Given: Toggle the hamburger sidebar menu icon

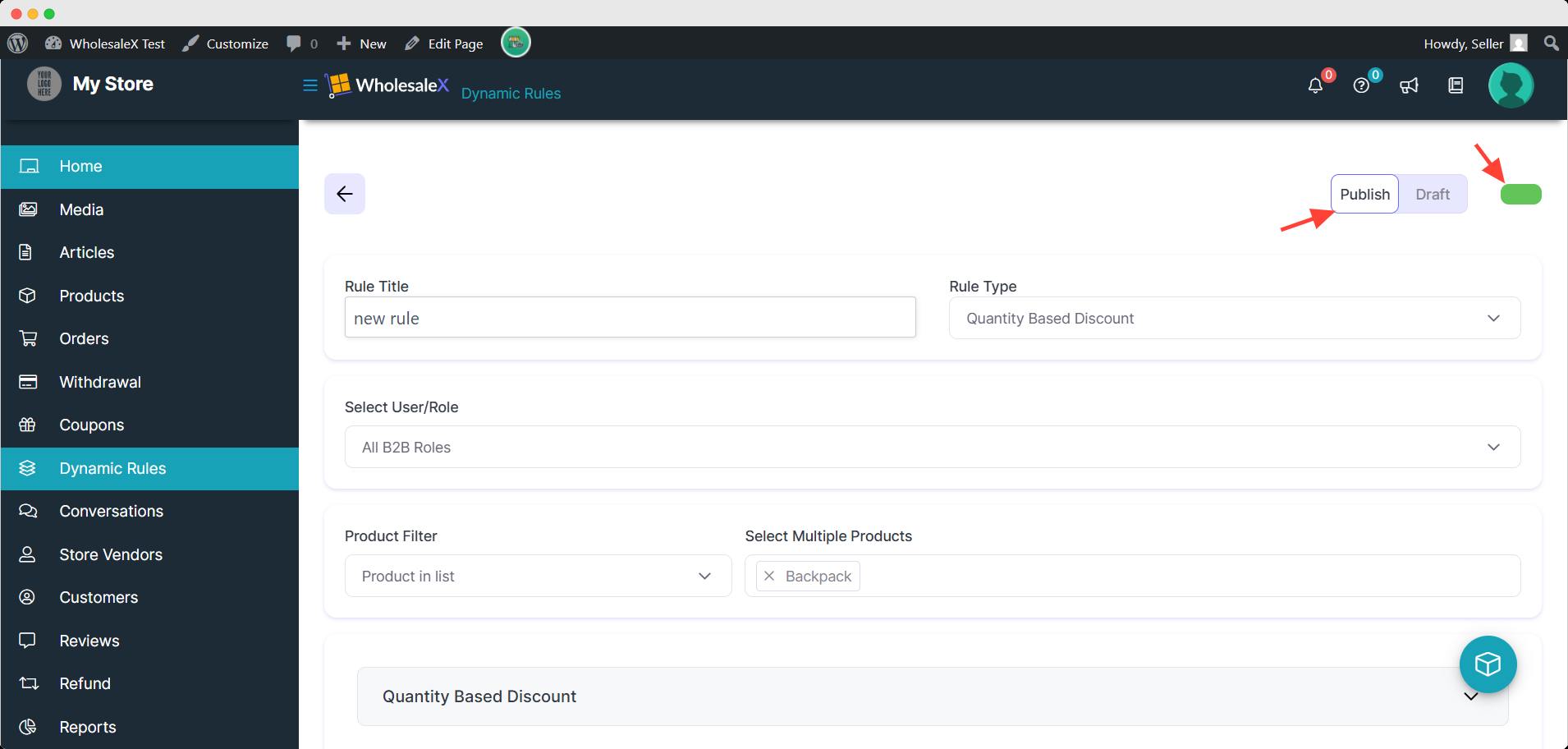Looking at the screenshot, I should (x=310, y=85).
